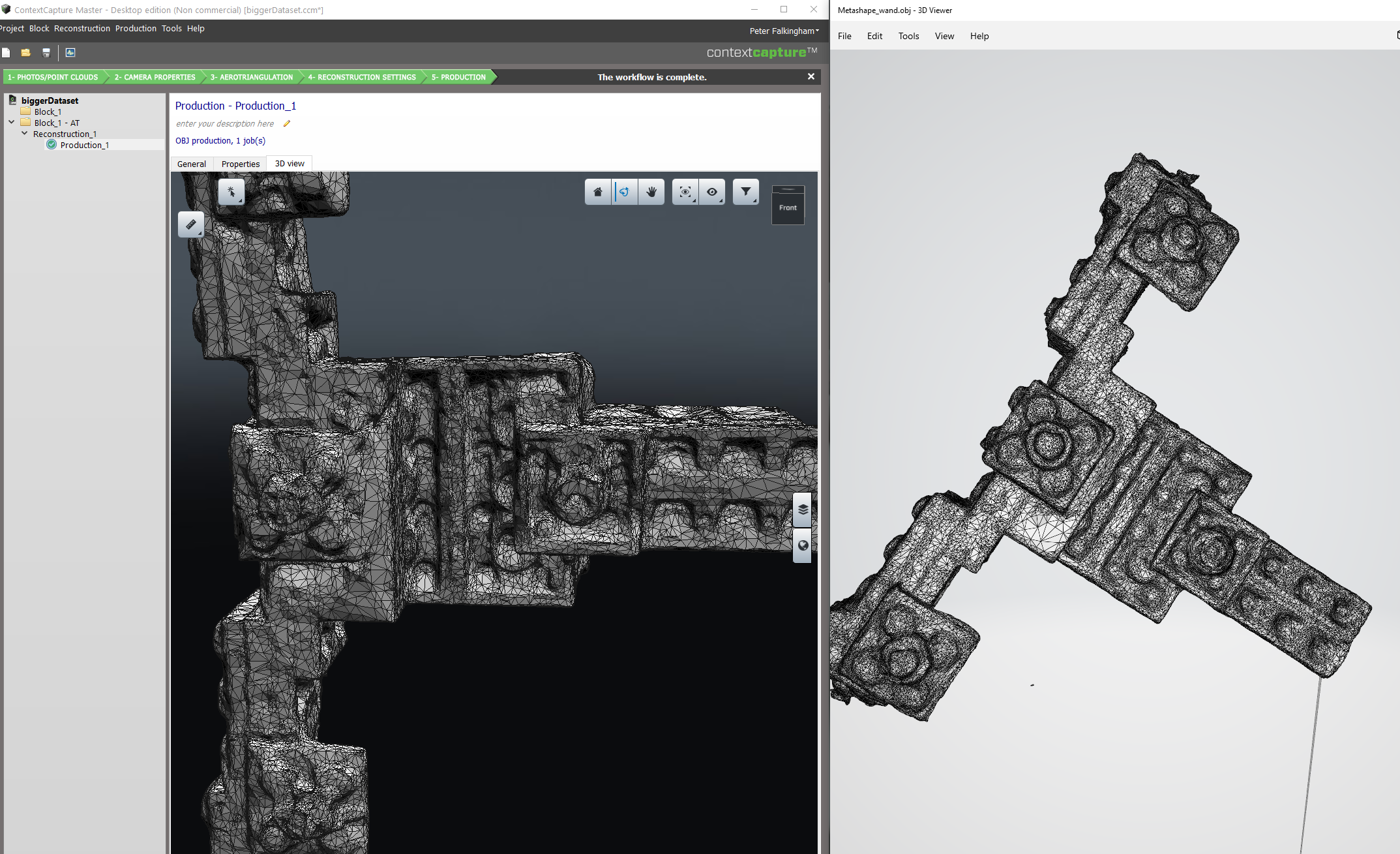Click the 3- Aerotriangulation workflow step
This screenshot has width=1400, height=854.
(x=252, y=77)
